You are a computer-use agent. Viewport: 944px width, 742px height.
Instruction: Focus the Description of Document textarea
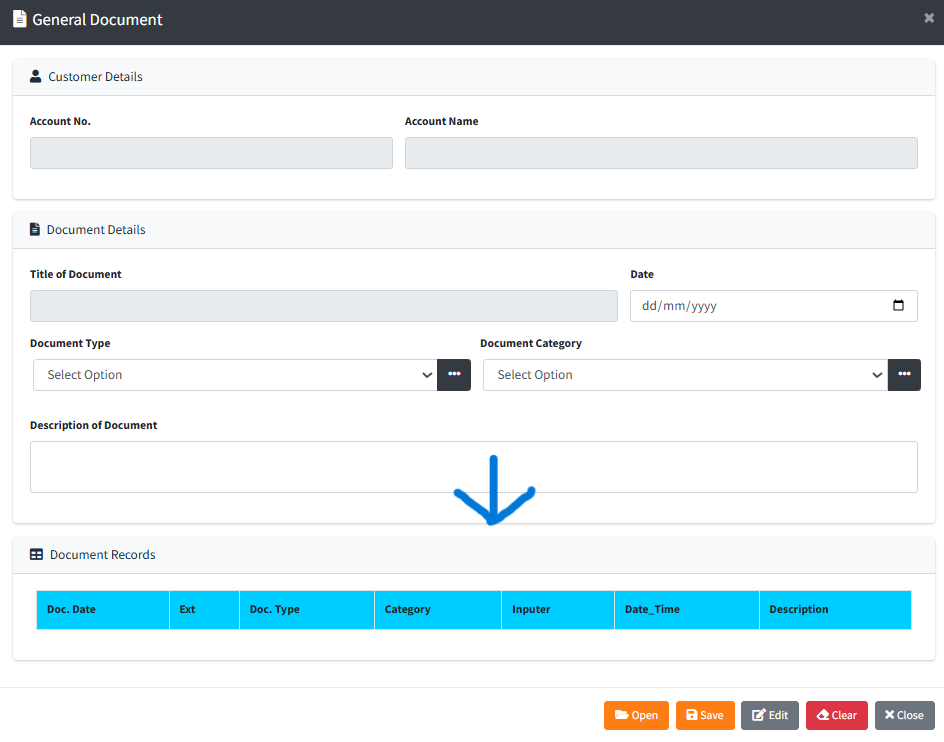tap(473, 467)
